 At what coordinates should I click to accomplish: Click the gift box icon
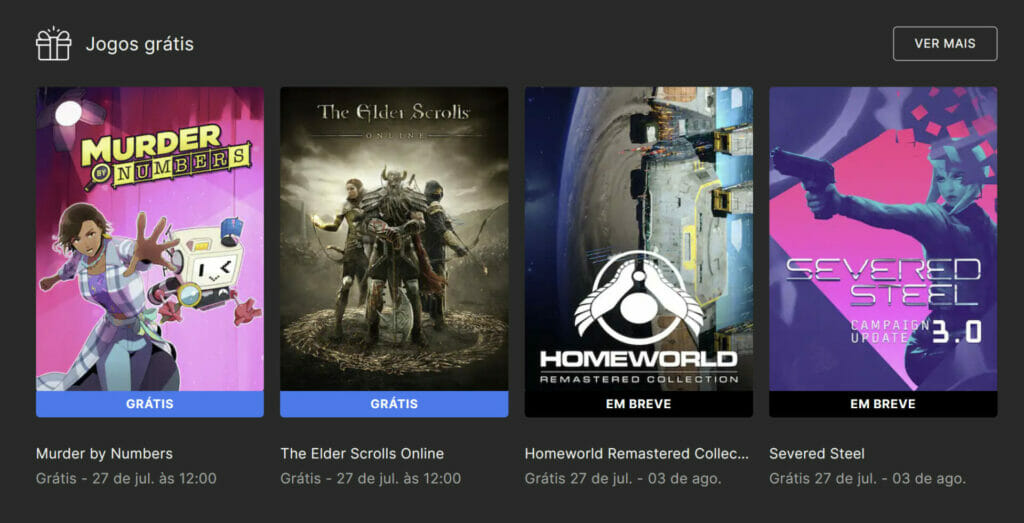pyautogui.click(x=54, y=44)
